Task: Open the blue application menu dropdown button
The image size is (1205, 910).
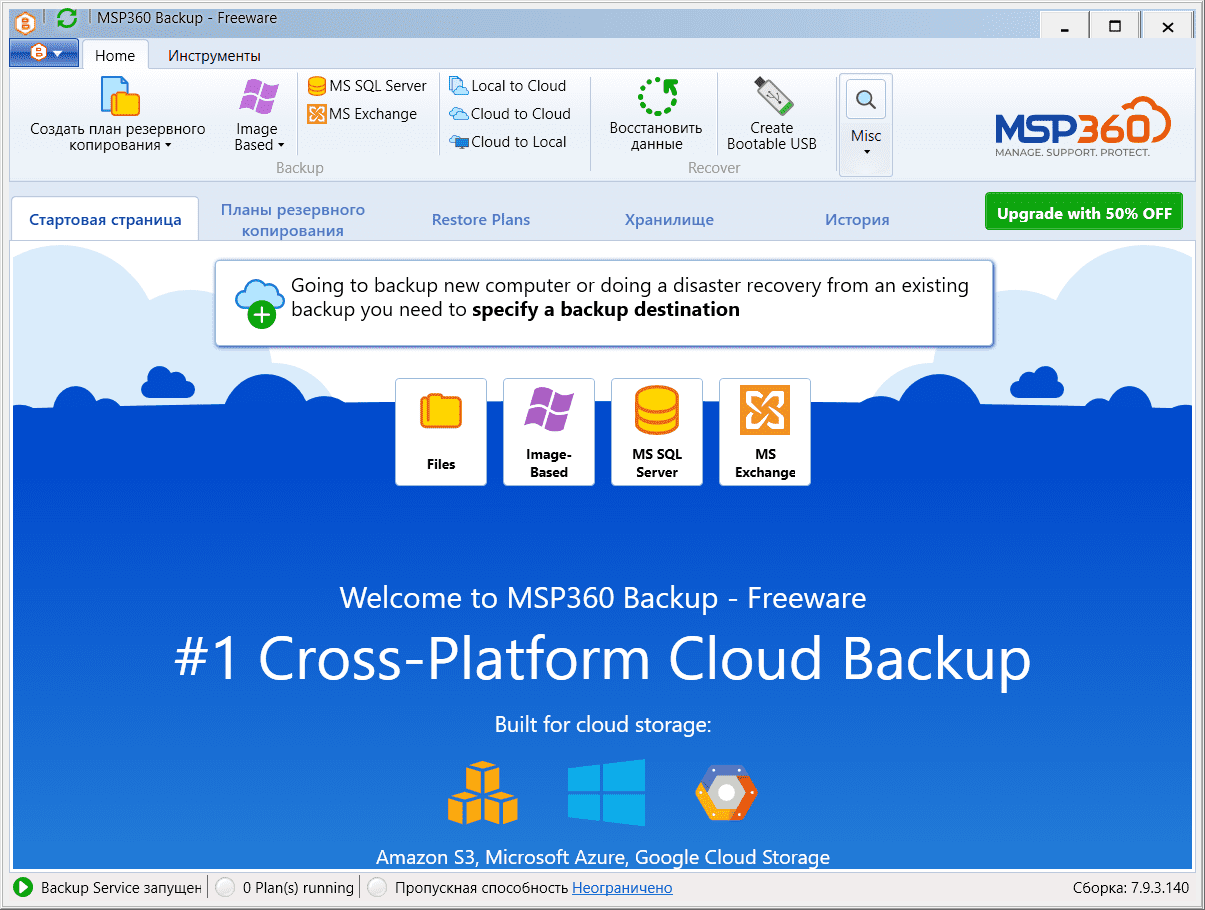Action: click(x=43, y=53)
